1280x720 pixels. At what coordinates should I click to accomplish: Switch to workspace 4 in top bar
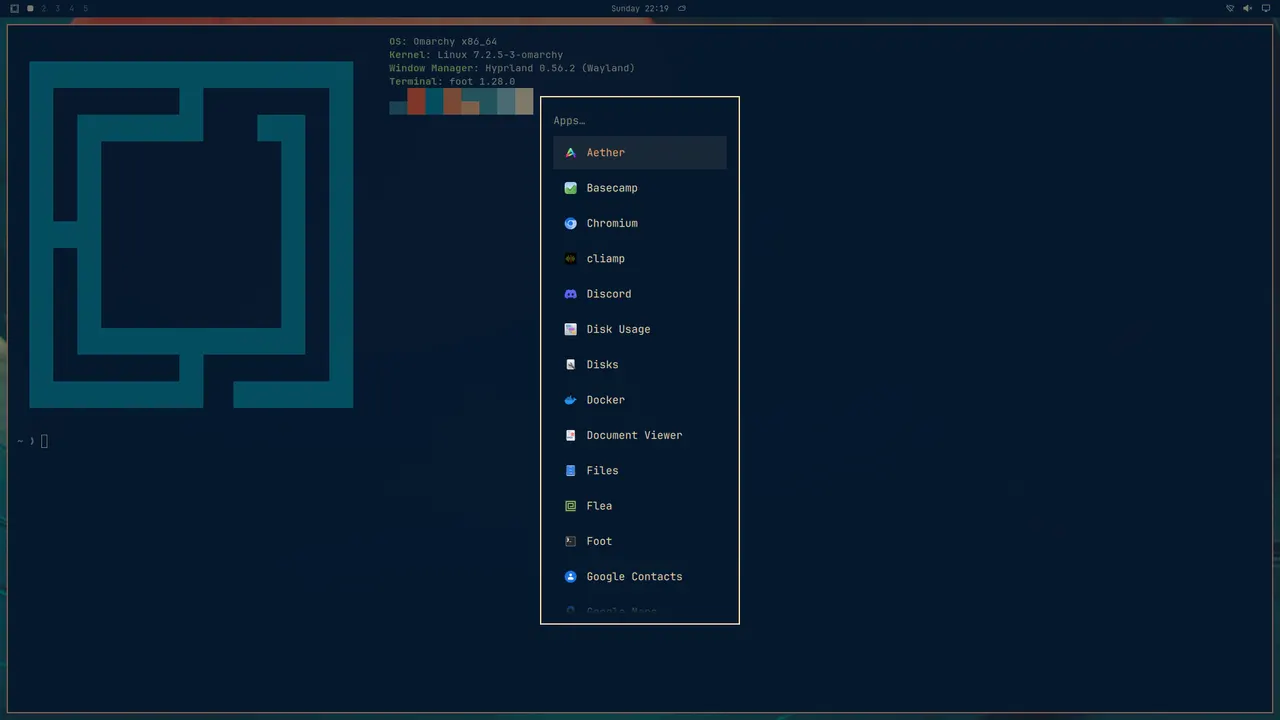pos(71,8)
